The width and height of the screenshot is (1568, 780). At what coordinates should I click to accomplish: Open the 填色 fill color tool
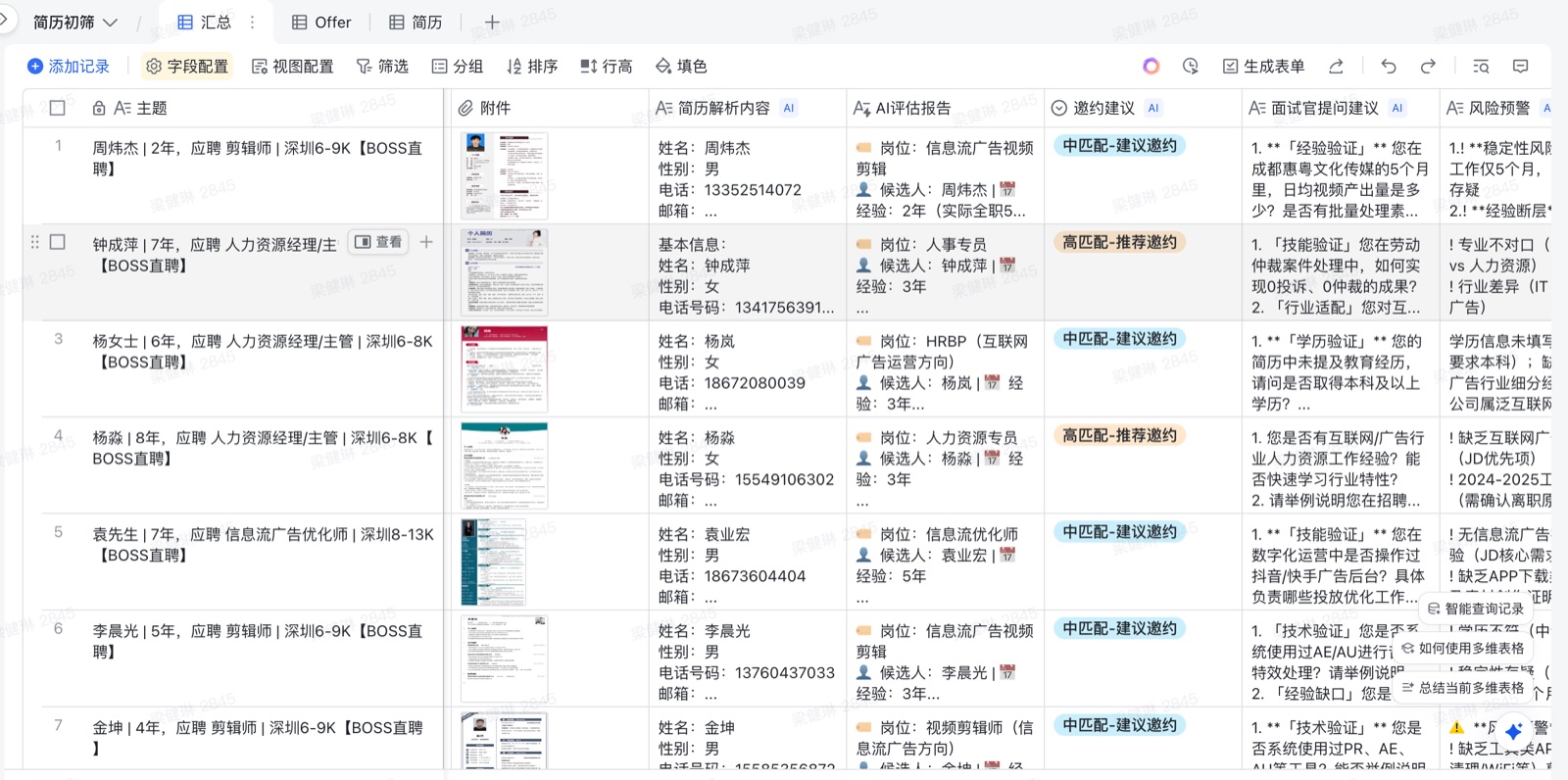coord(681,66)
